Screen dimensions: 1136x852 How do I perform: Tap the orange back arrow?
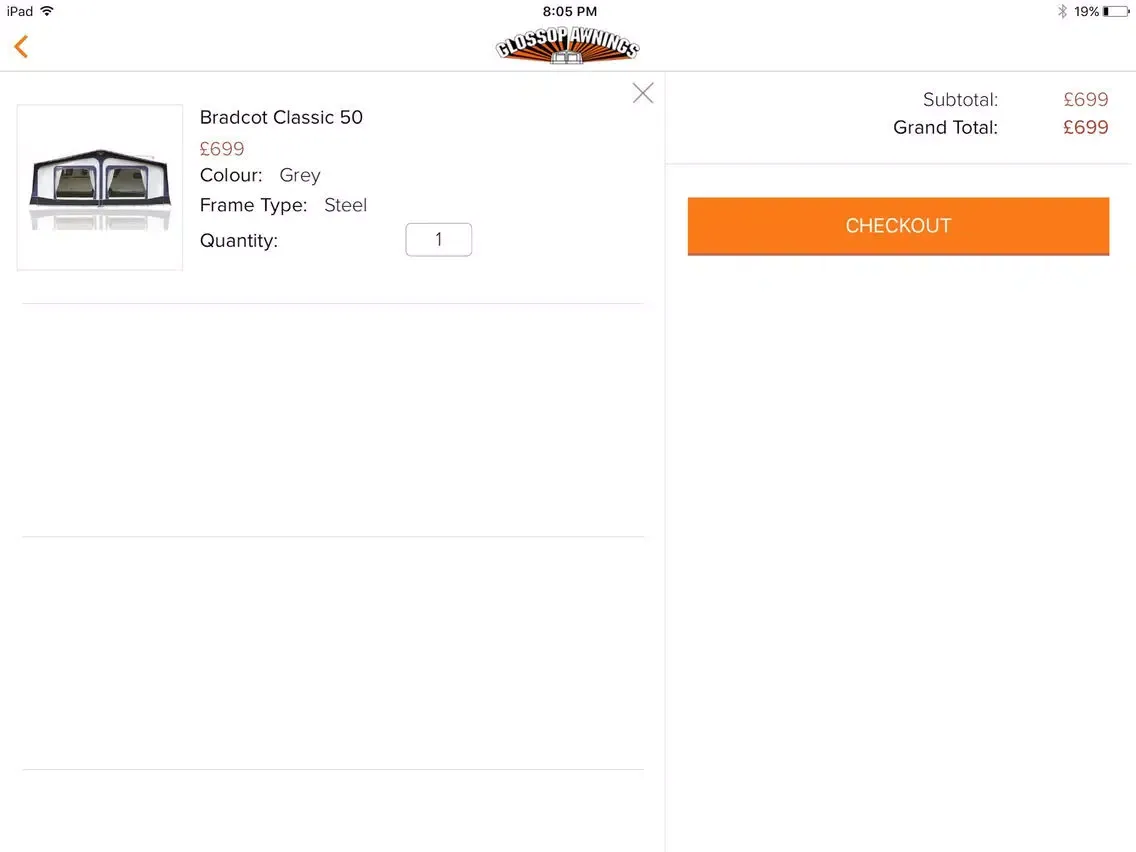coord(21,46)
